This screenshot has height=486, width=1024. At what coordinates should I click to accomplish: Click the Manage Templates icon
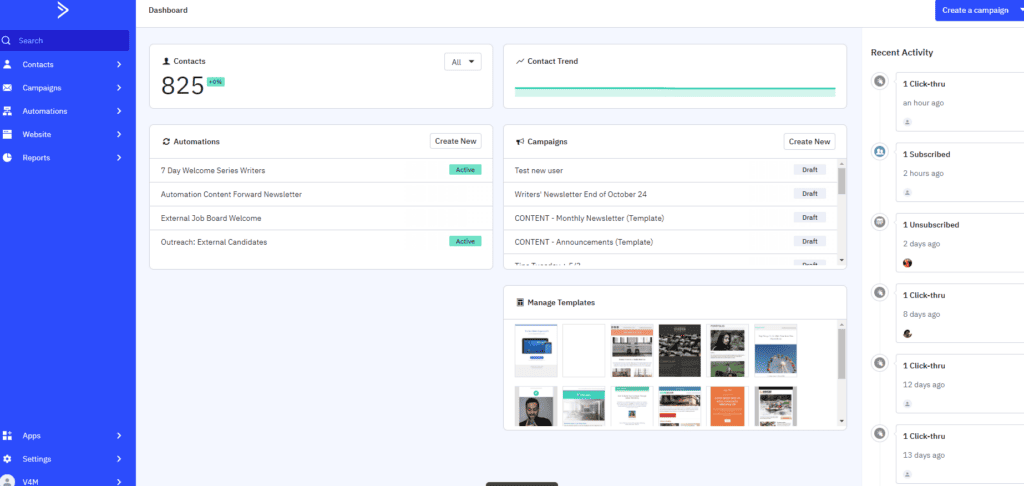tap(520, 302)
